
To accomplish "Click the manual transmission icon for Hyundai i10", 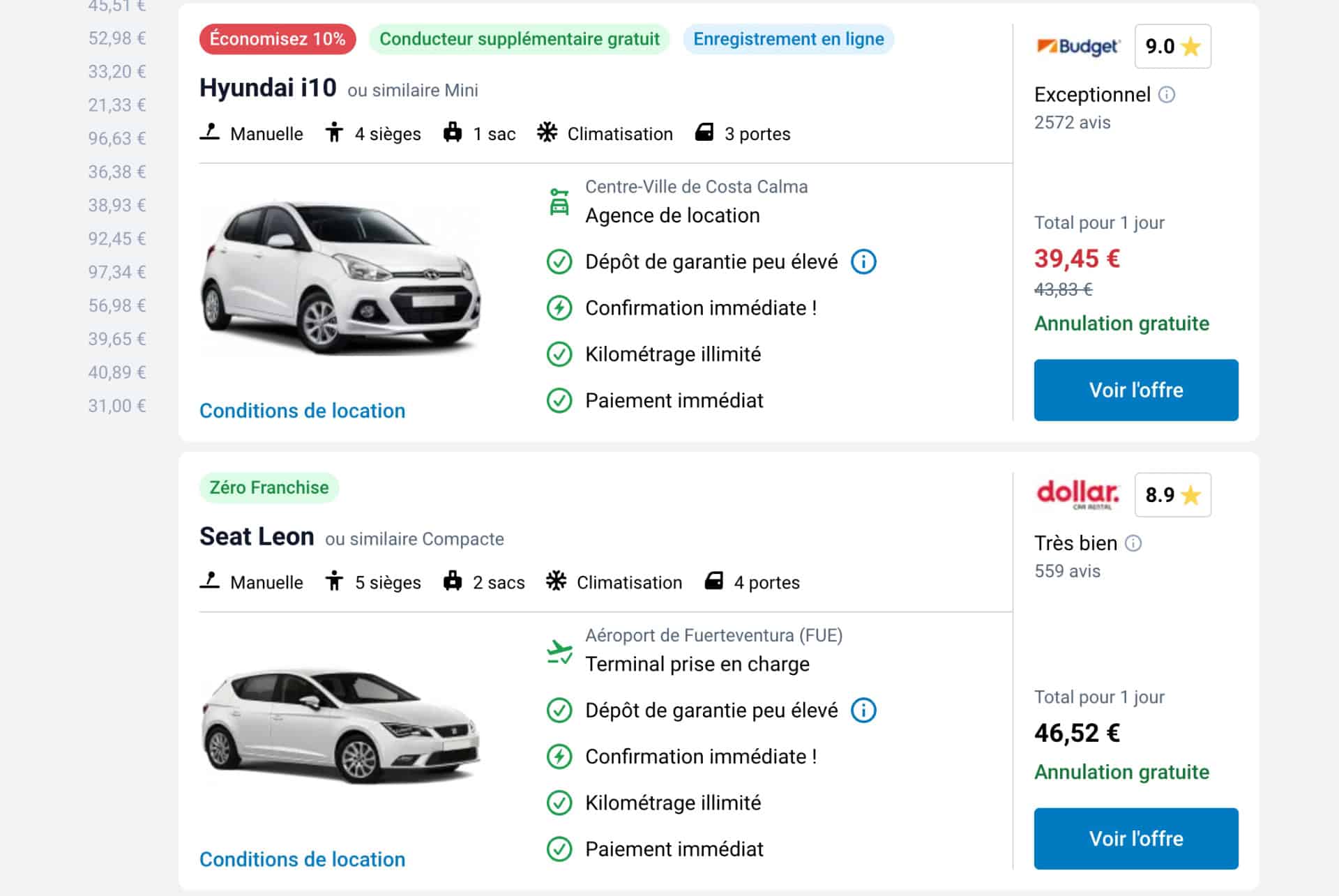I will point(209,133).
